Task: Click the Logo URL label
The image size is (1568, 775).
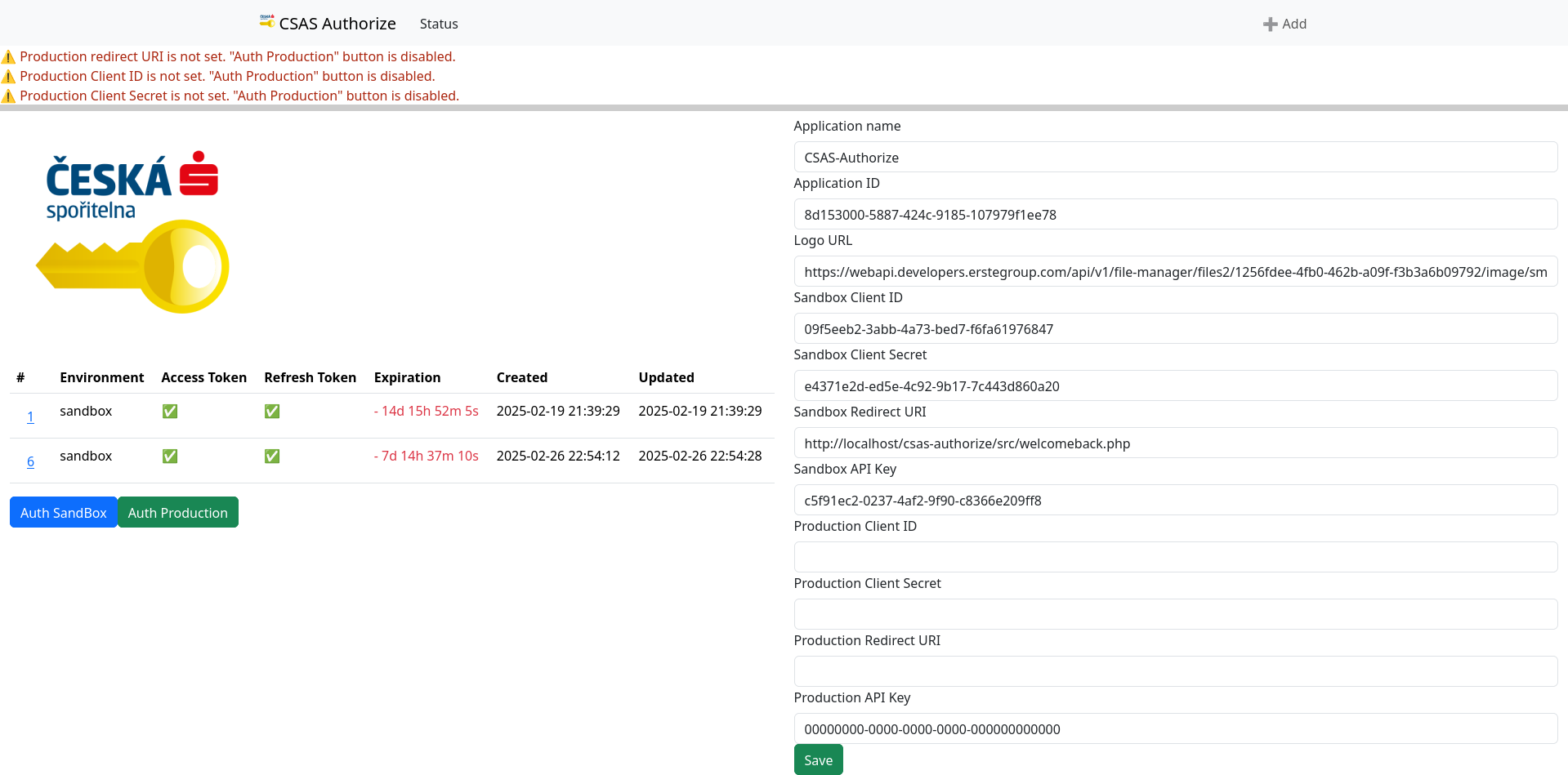Action: [x=823, y=240]
